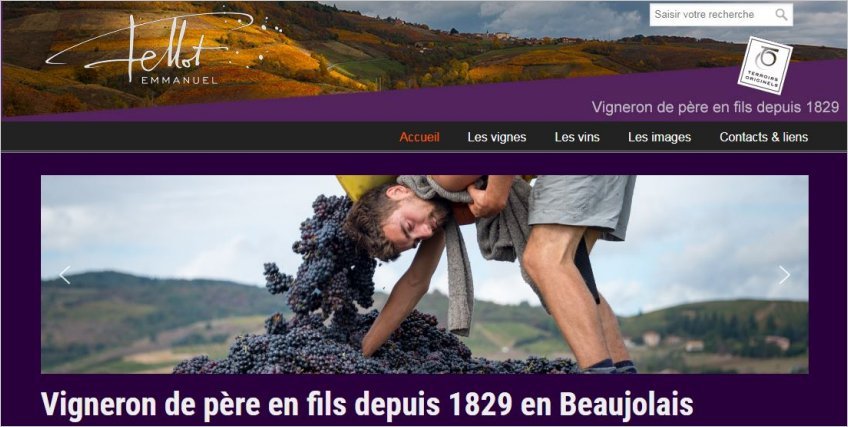Click the Fellot Emmanuel signature logo
This screenshot has height=427, width=848.
click(x=157, y=49)
